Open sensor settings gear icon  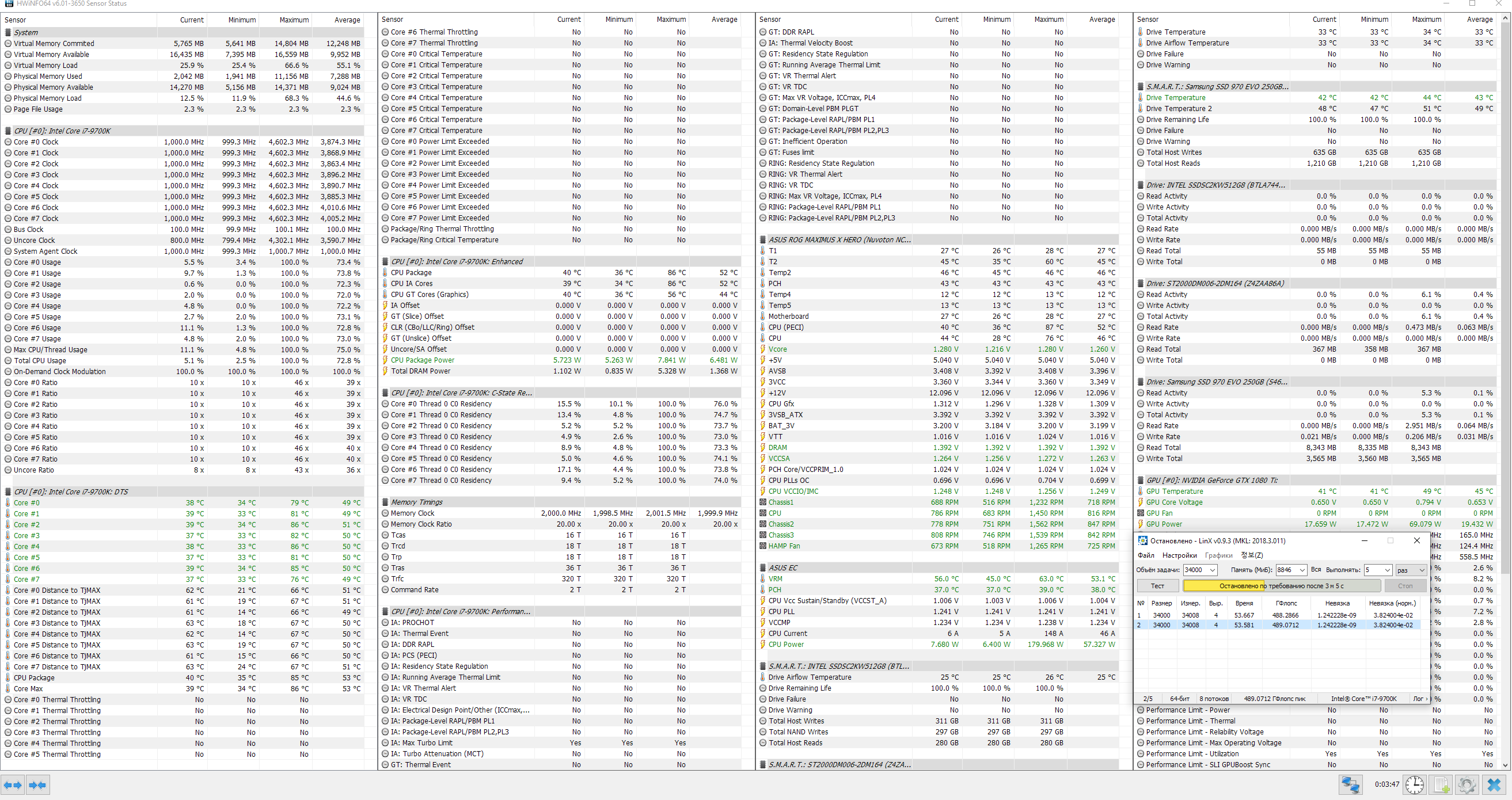pyautogui.click(x=1467, y=785)
